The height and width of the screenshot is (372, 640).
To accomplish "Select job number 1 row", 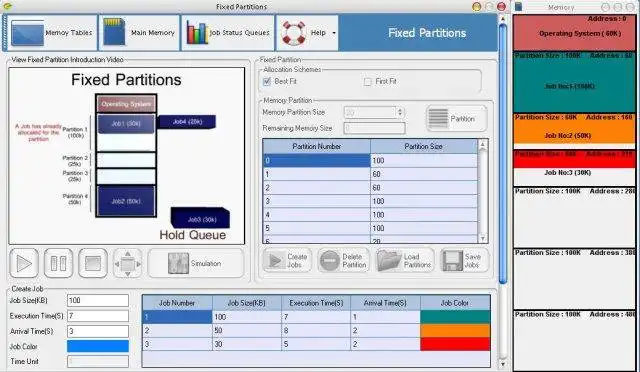I will 316,317.
